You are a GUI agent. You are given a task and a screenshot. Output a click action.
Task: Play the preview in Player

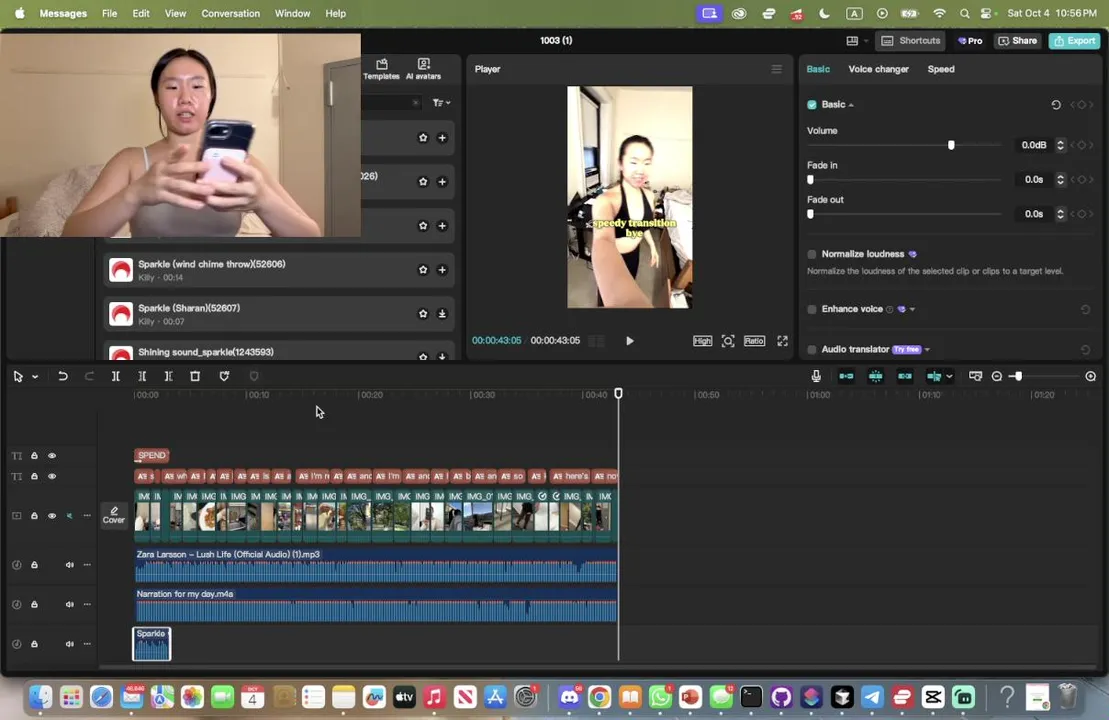click(629, 341)
